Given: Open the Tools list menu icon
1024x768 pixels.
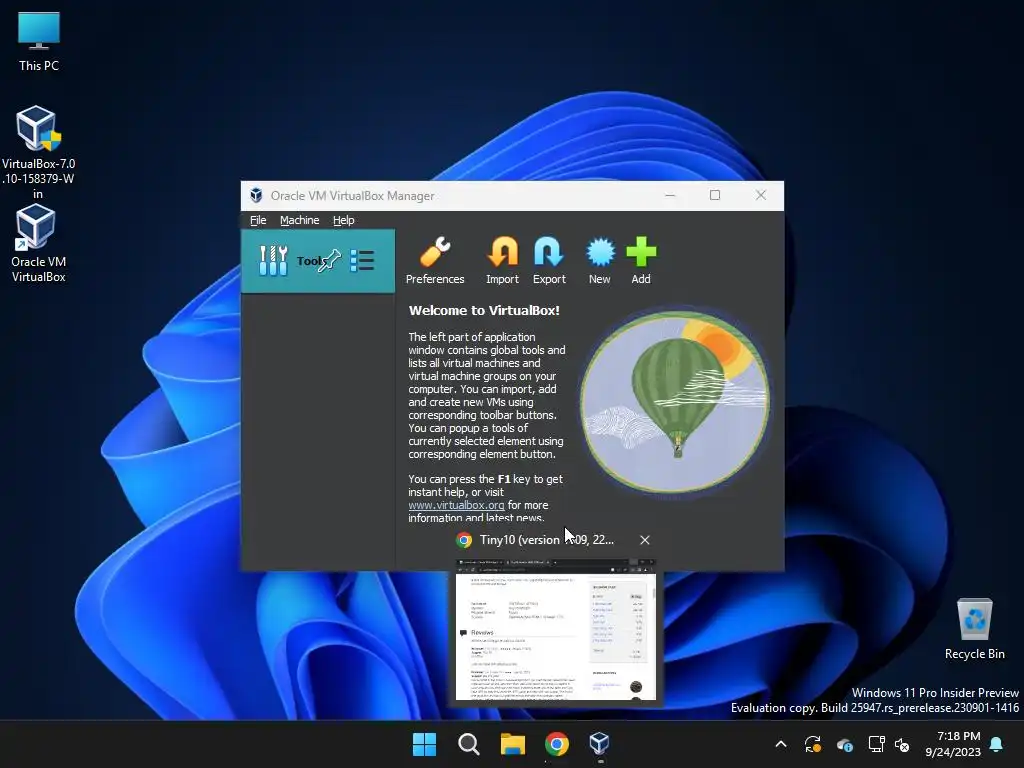Looking at the screenshot, I should (x=362, y=261).
